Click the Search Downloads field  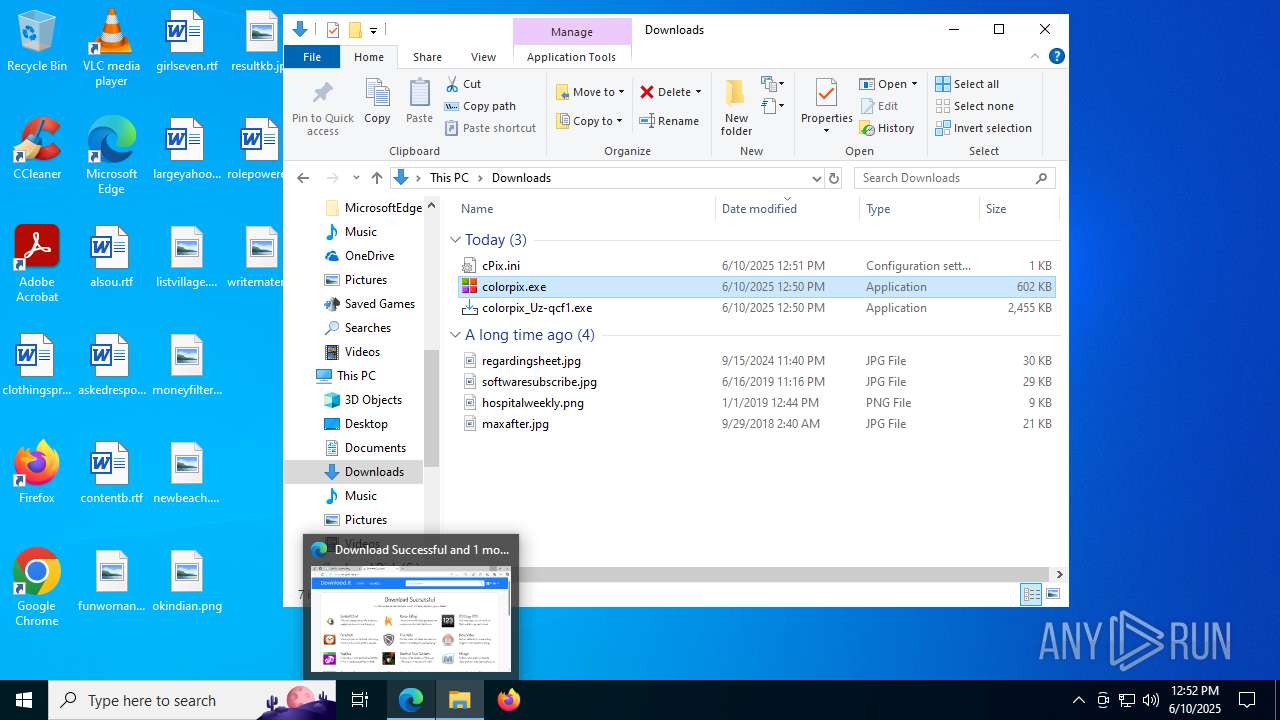tap(955, 178)
